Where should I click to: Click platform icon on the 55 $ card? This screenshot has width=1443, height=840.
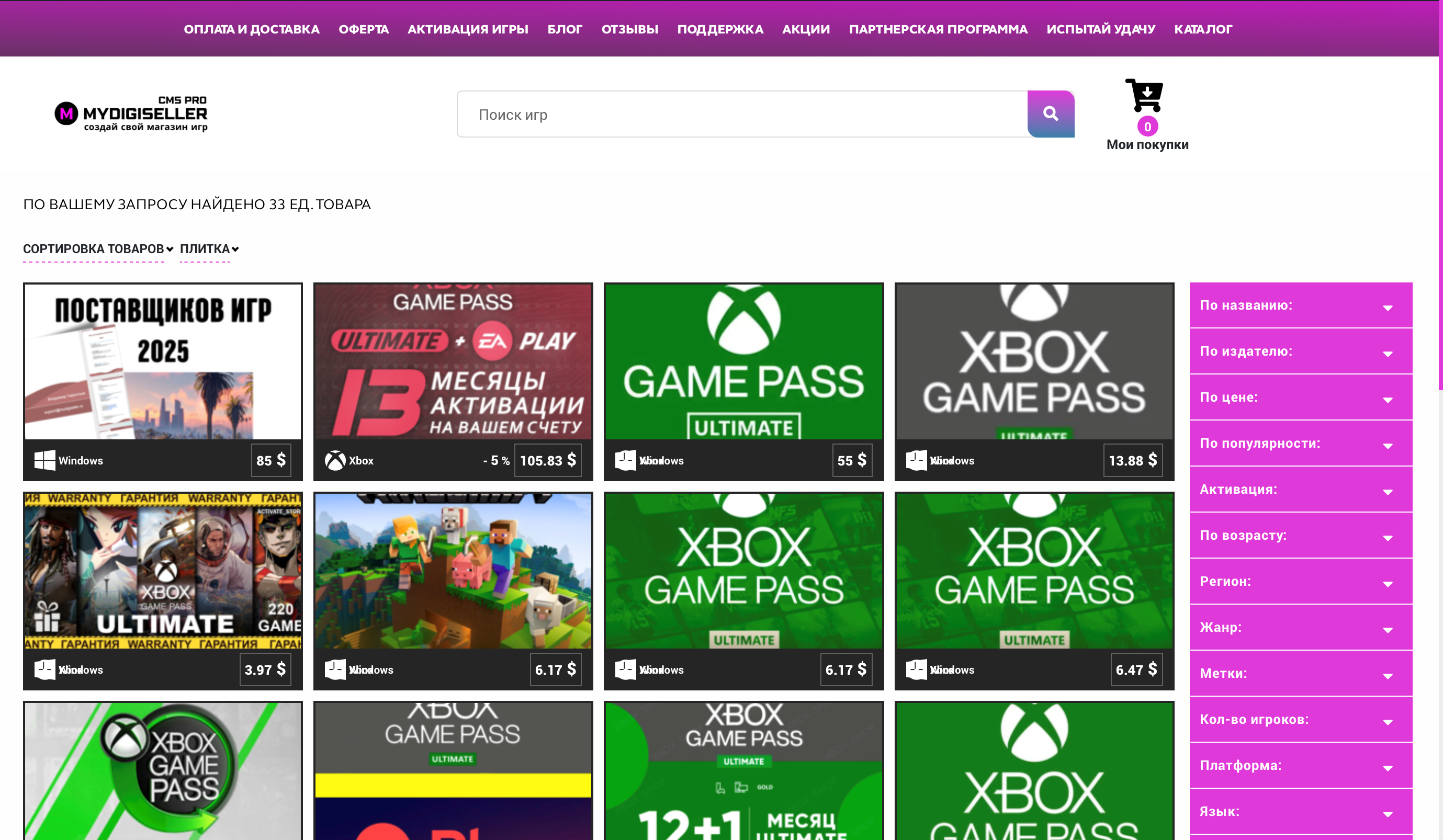tap(625, 460)
